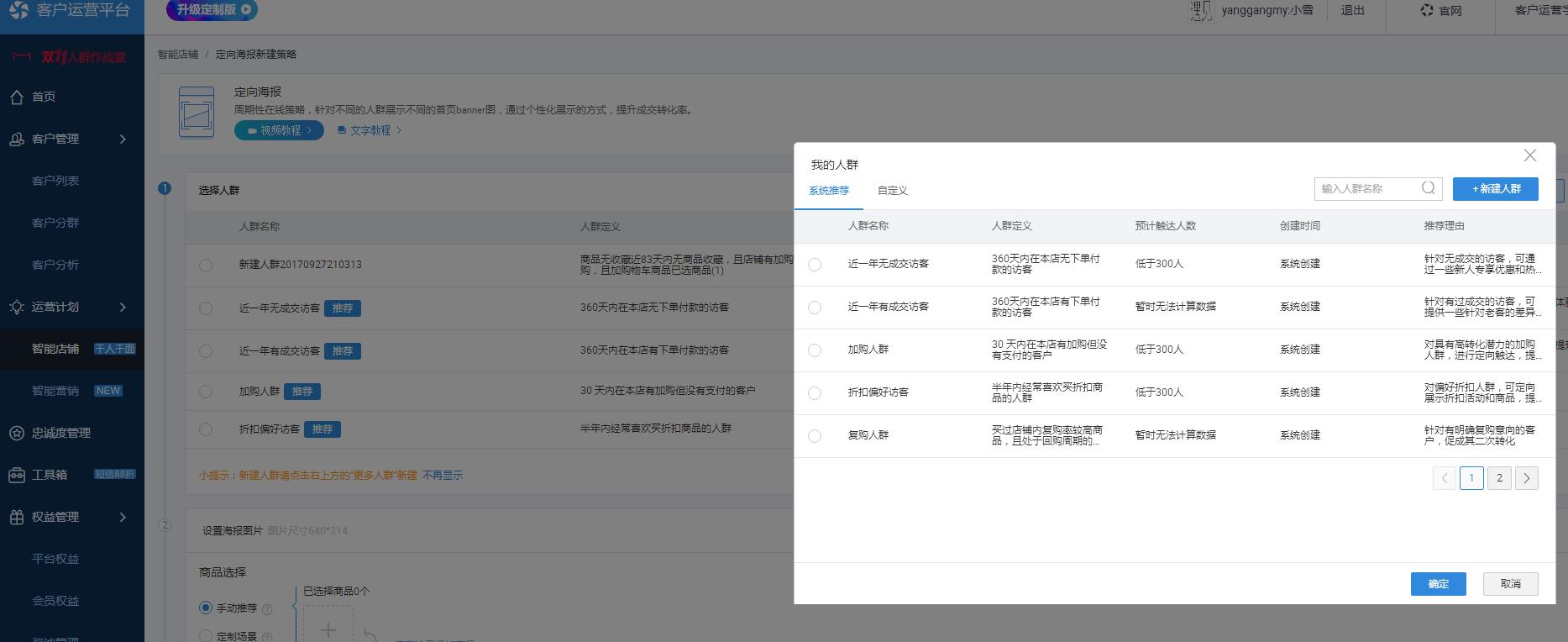1568x642 pixels.
Task: Expand the 客户管理 sidebar chevron
Action: pyautogui.click(x=123, y=139)
